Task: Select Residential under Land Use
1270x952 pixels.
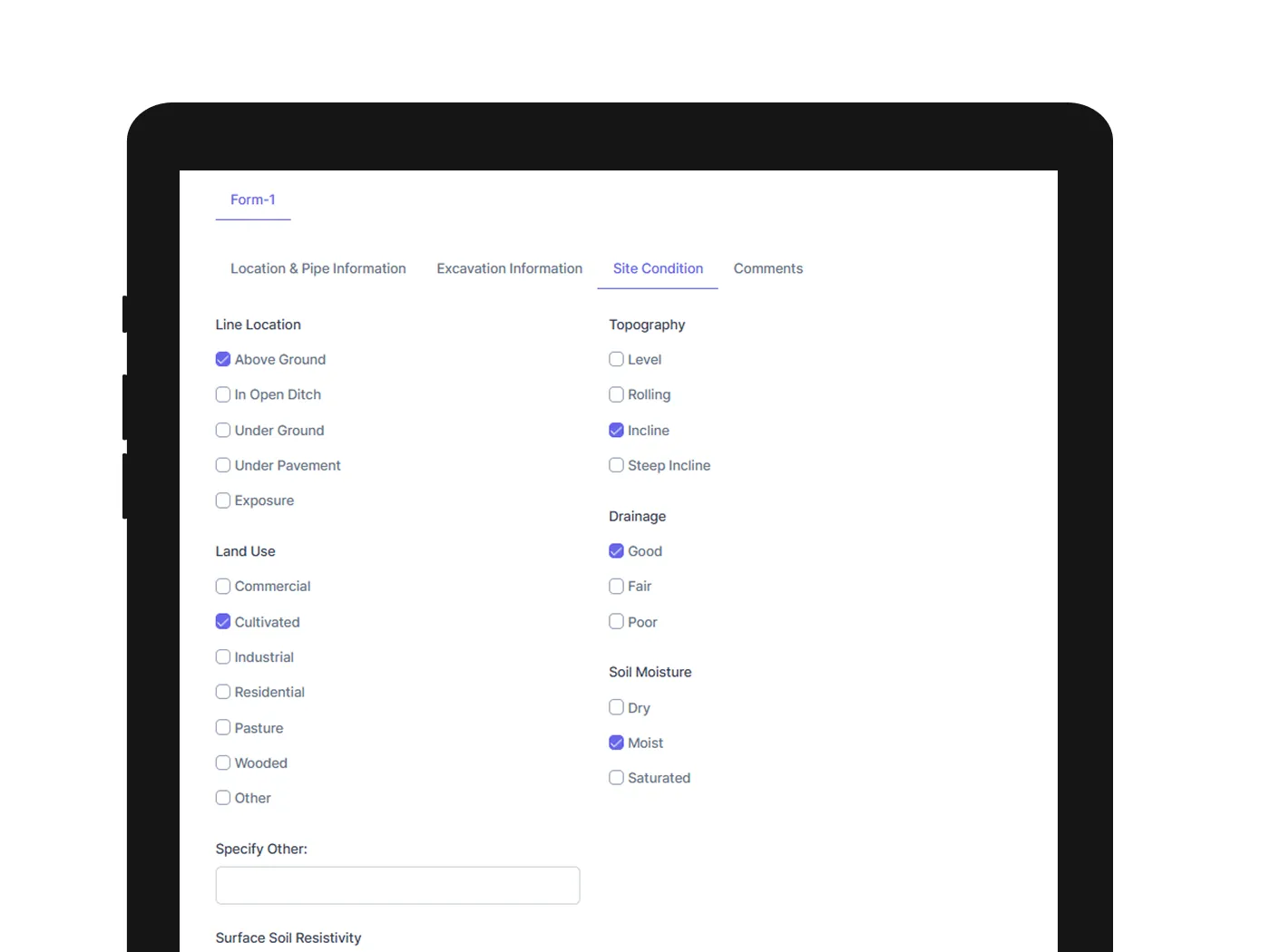Action: (x=223, y=692)
